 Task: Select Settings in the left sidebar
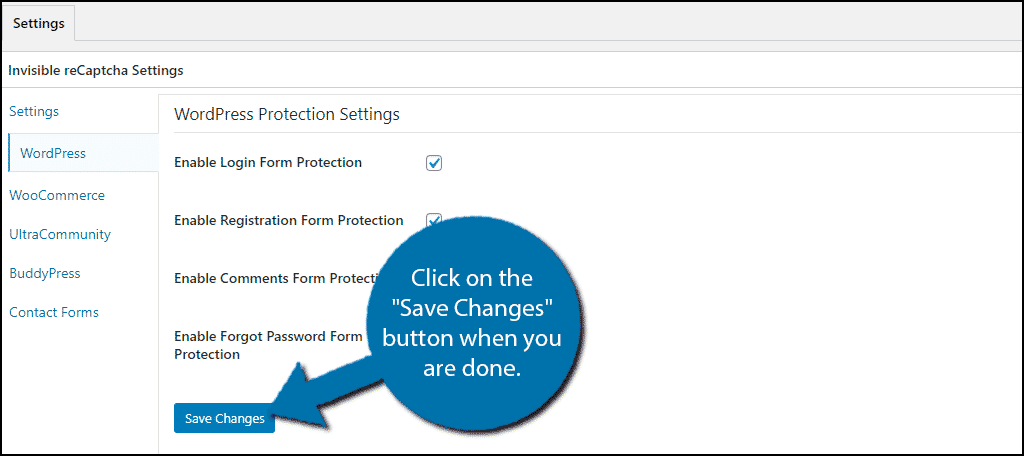(34, 111)
